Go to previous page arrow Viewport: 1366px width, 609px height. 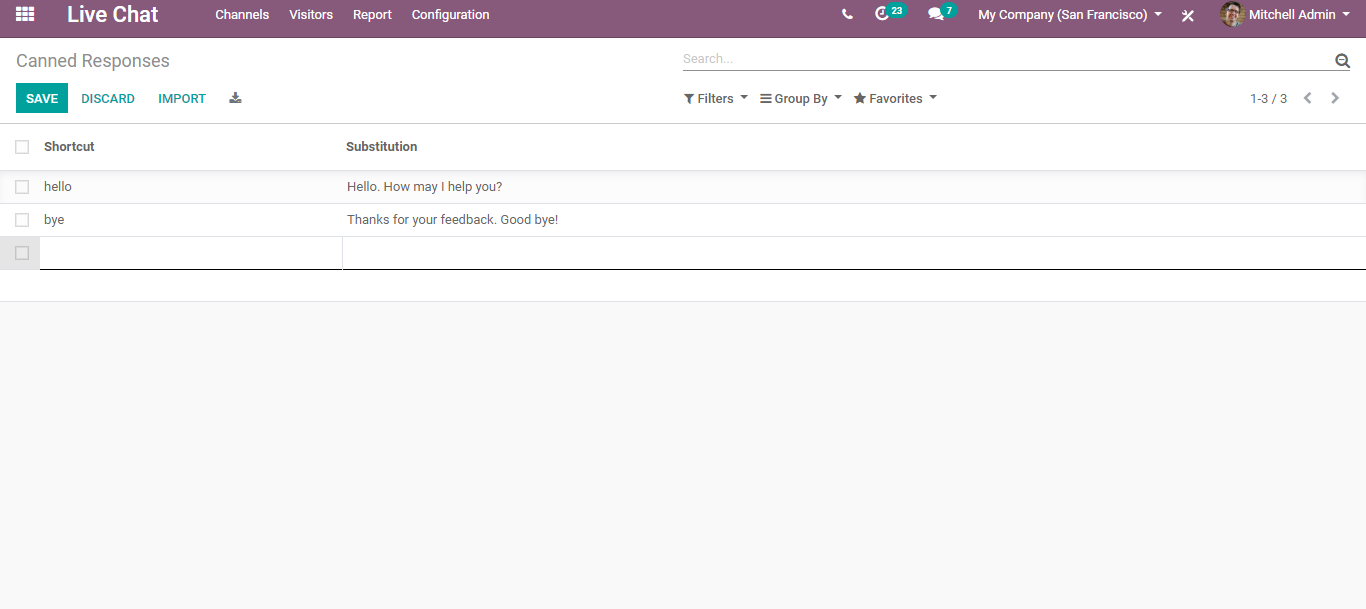click(x=1307, y=98)
